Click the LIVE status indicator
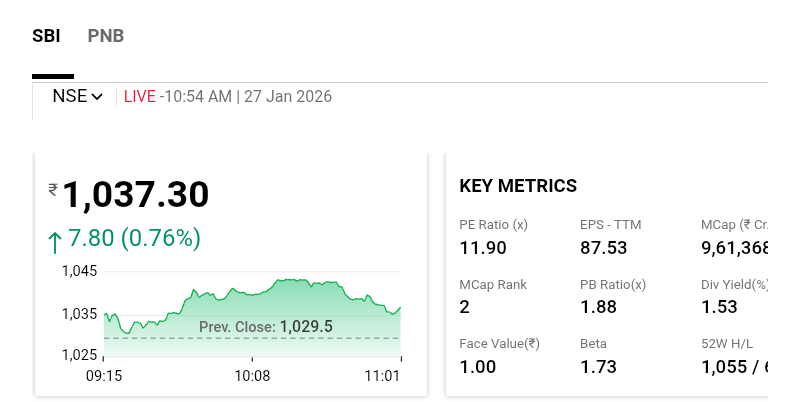Screen dimensions: 800x402 tap(140, 97)
